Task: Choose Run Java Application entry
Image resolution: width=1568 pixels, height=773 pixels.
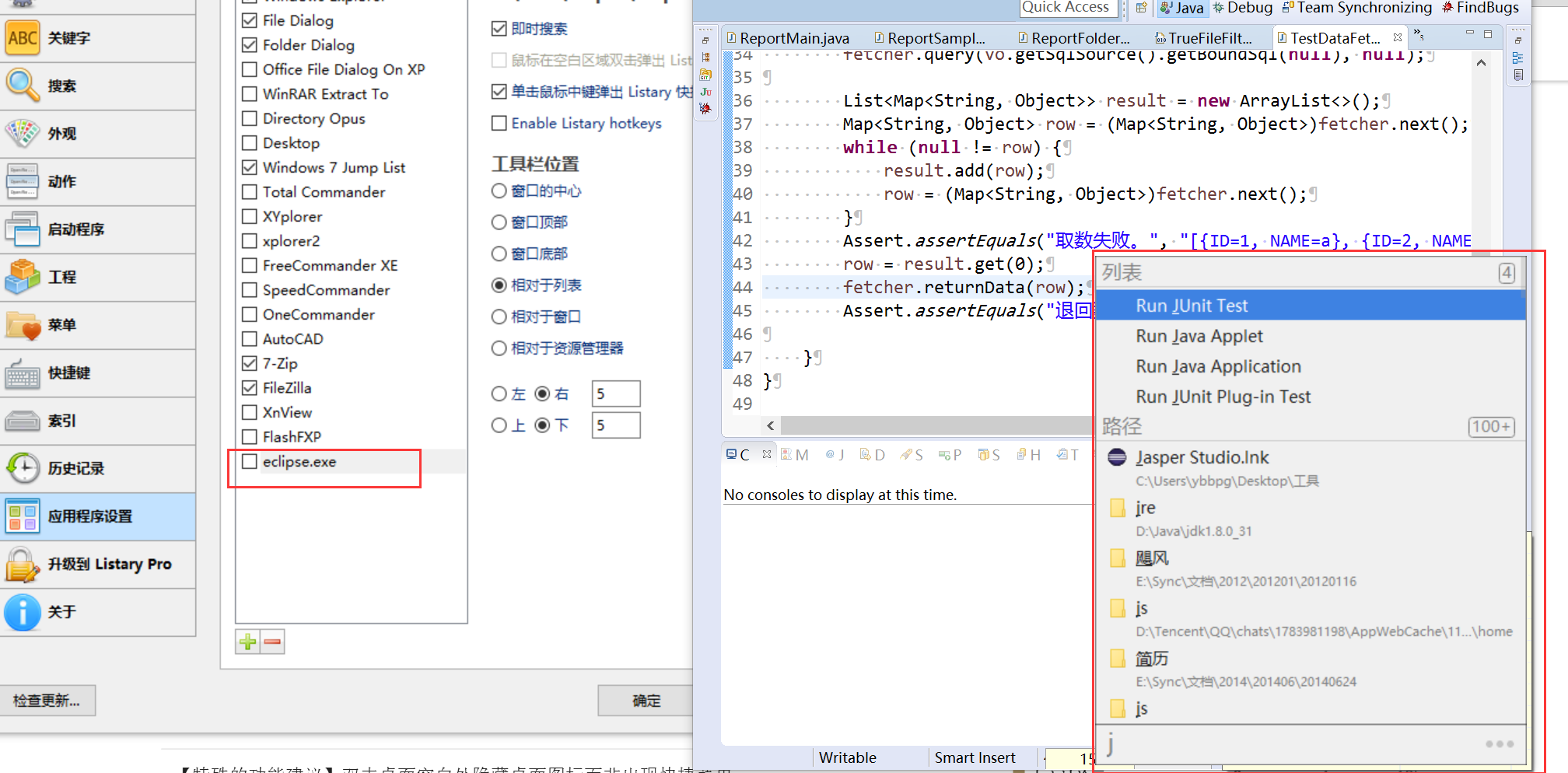Action: (1311, 366)
